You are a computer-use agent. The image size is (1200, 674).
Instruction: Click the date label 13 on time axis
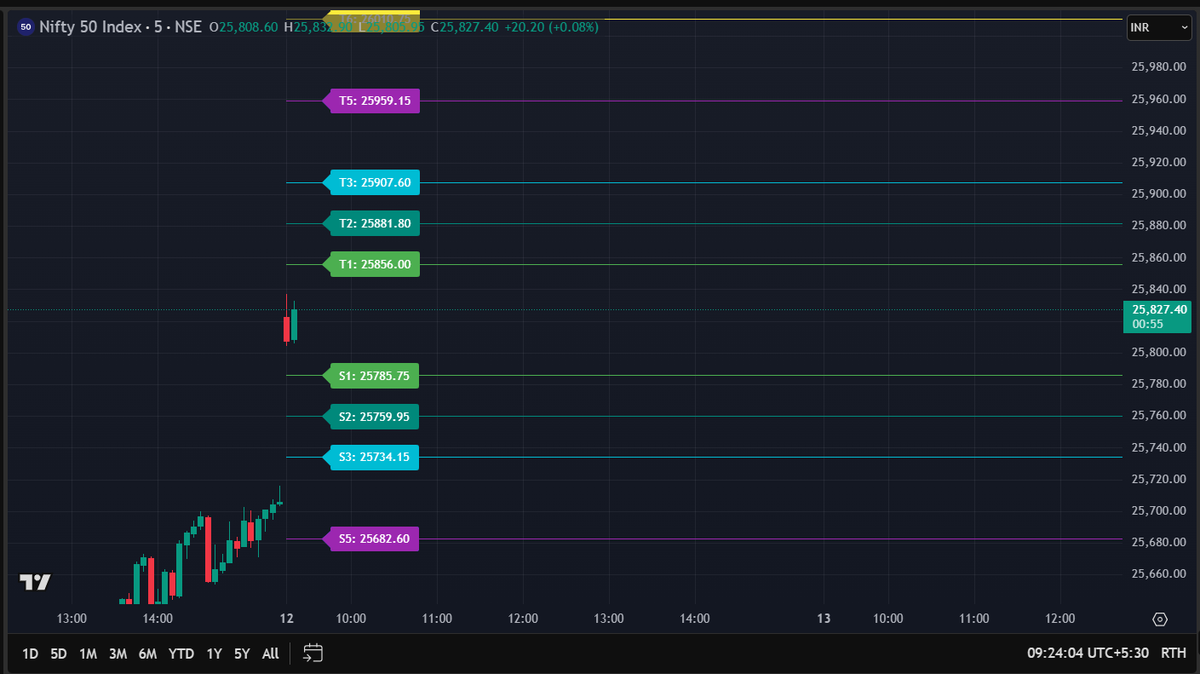click(824, 619)
